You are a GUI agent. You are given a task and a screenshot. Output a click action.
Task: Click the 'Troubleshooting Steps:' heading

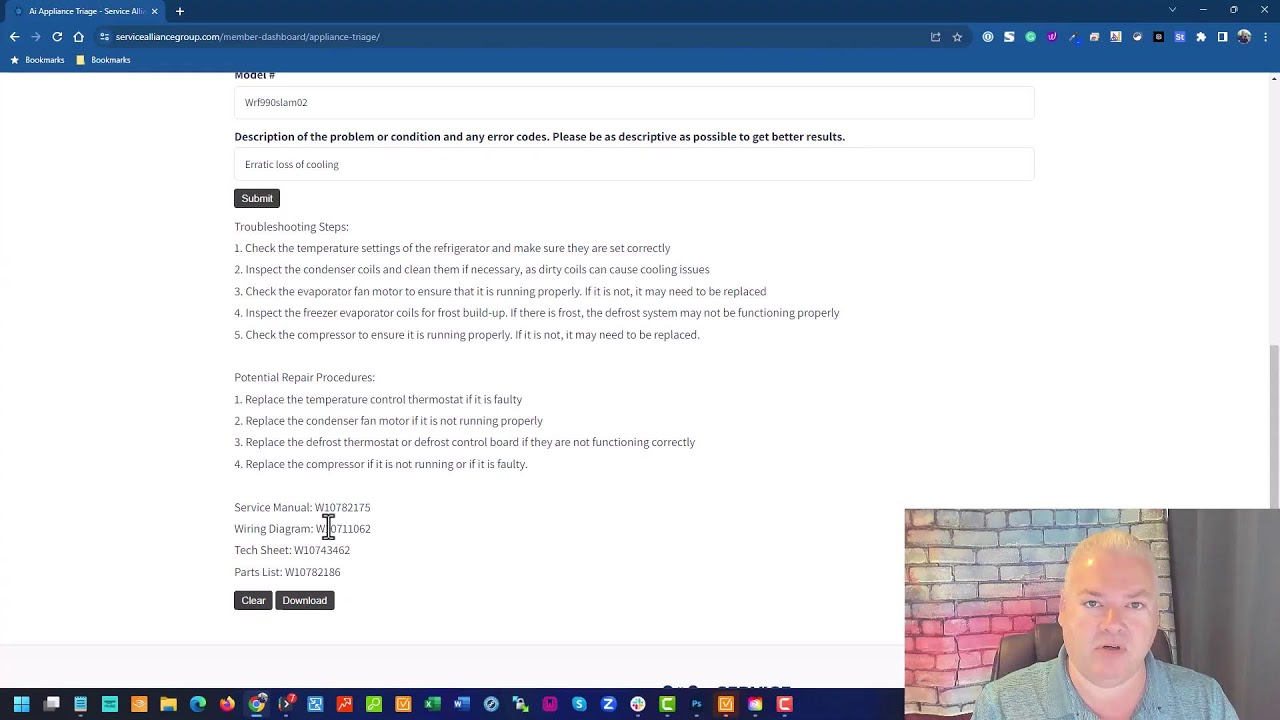291,227
